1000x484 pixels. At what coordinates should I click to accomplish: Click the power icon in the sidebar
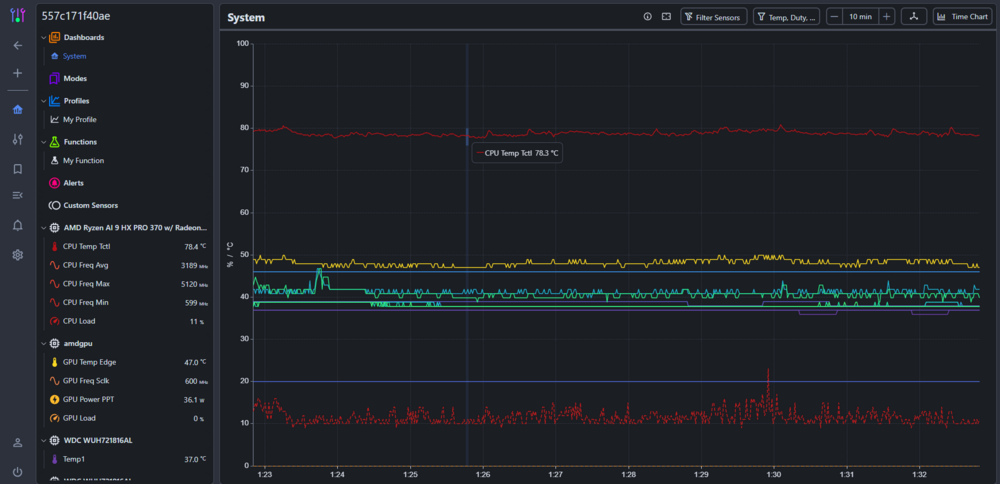18,472
